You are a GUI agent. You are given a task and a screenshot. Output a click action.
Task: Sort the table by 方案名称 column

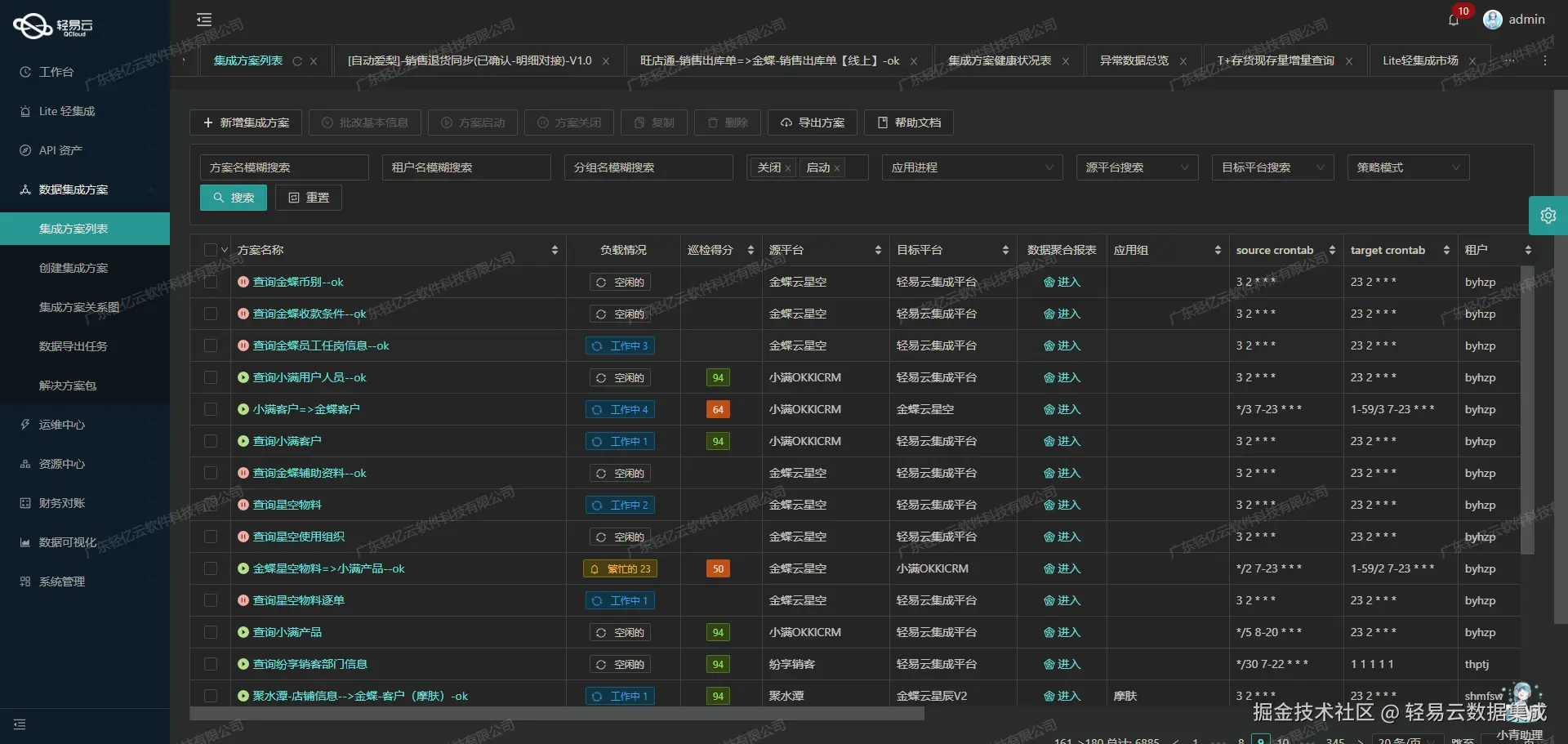(555, 250)
